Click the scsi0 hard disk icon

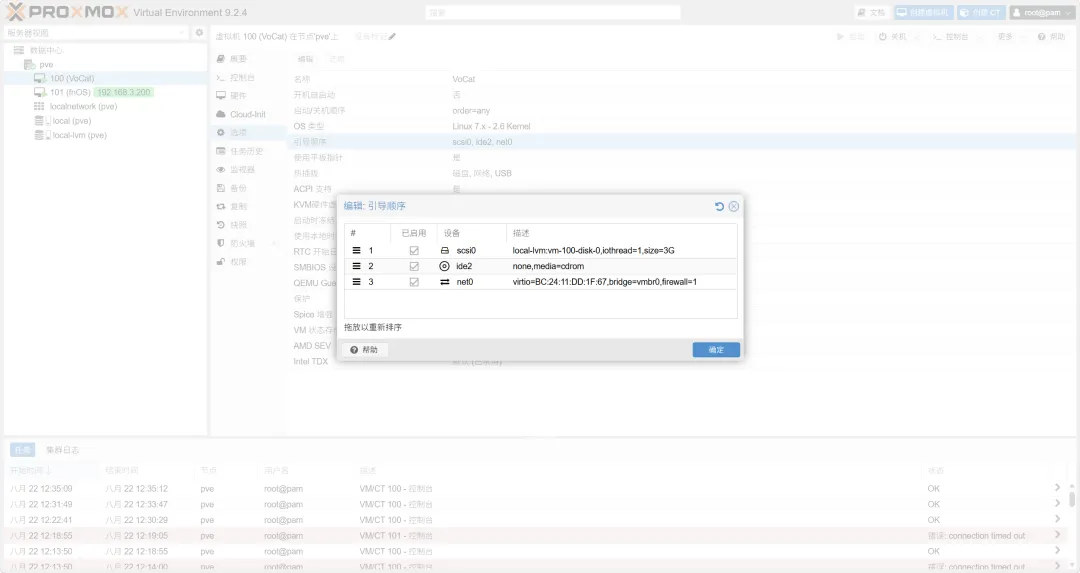click(x=444, y=251)
